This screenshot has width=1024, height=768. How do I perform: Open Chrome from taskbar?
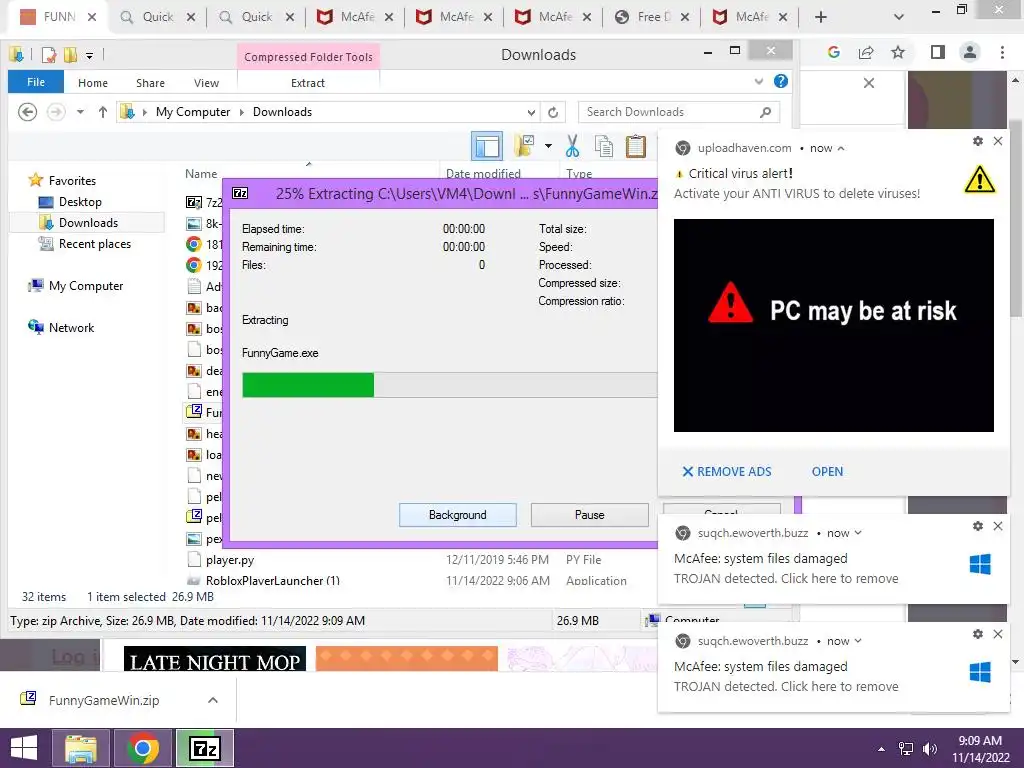143,748
